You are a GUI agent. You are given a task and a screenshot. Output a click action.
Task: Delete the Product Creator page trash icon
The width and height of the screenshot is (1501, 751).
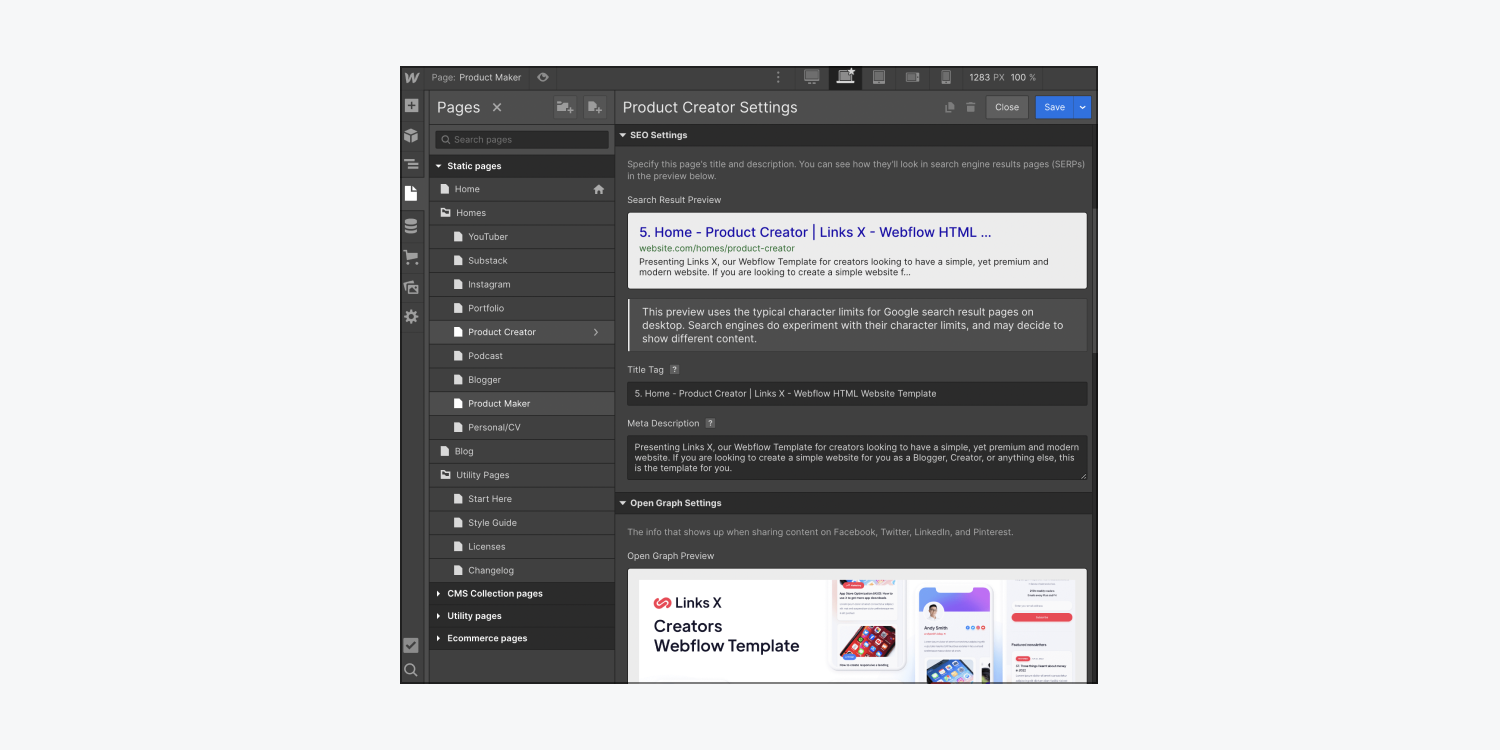[970, 107]
